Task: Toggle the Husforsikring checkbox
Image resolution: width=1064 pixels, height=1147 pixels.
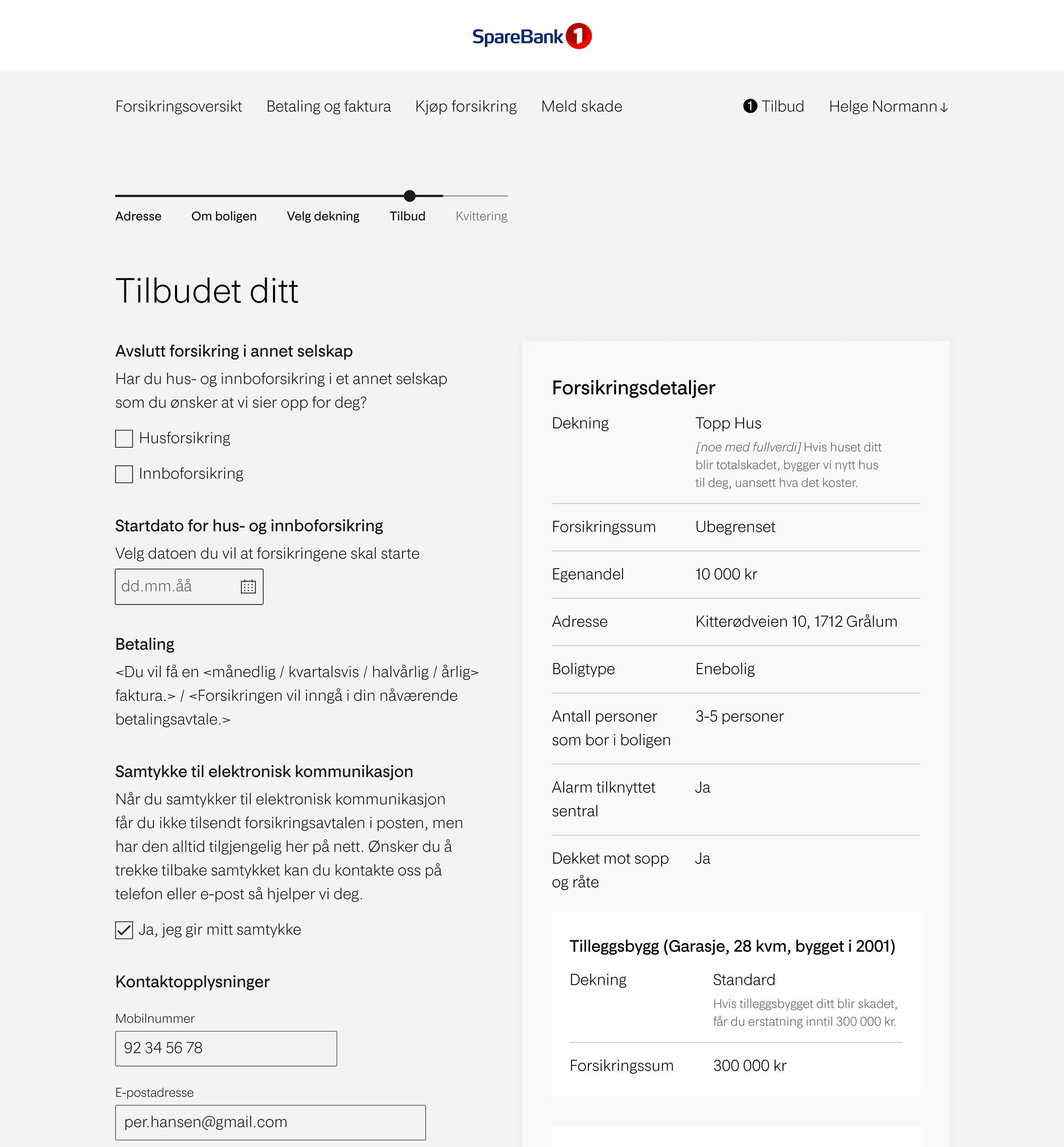Action: (x=124, y=438)
